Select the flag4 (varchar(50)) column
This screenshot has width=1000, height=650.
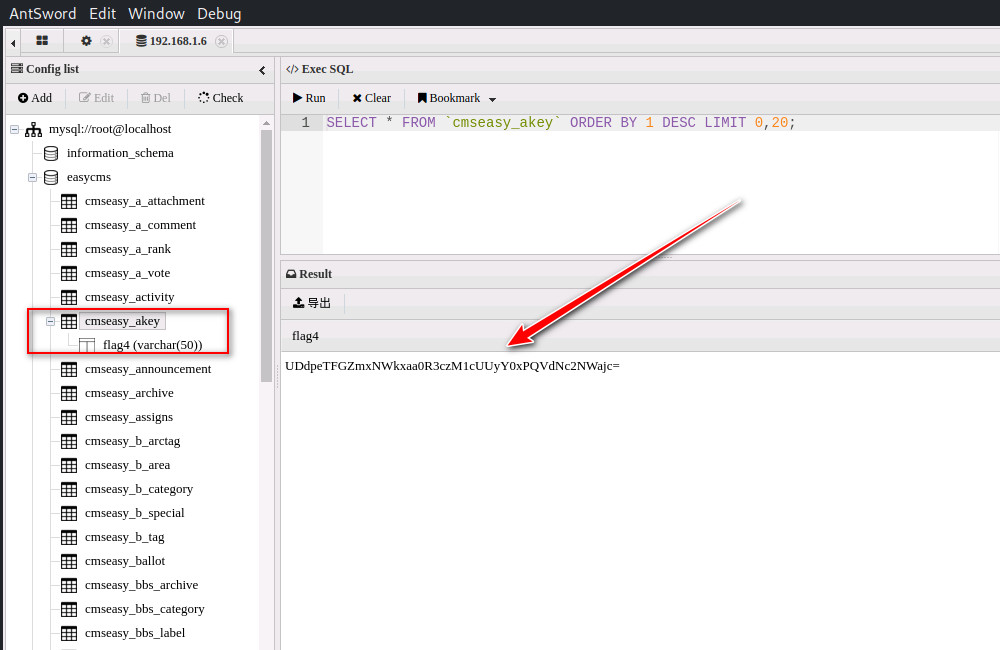tap(152, 345)
